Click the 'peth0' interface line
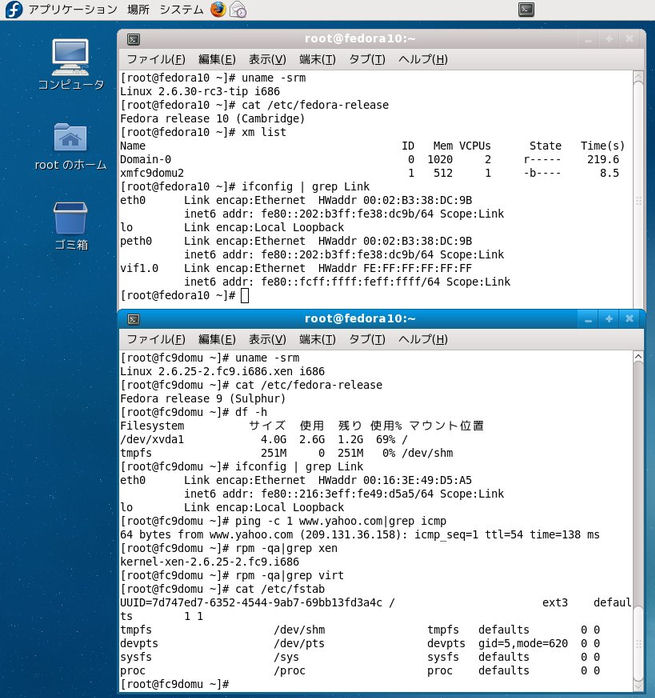Screen dimensions: 655x698 coord(296,241)
